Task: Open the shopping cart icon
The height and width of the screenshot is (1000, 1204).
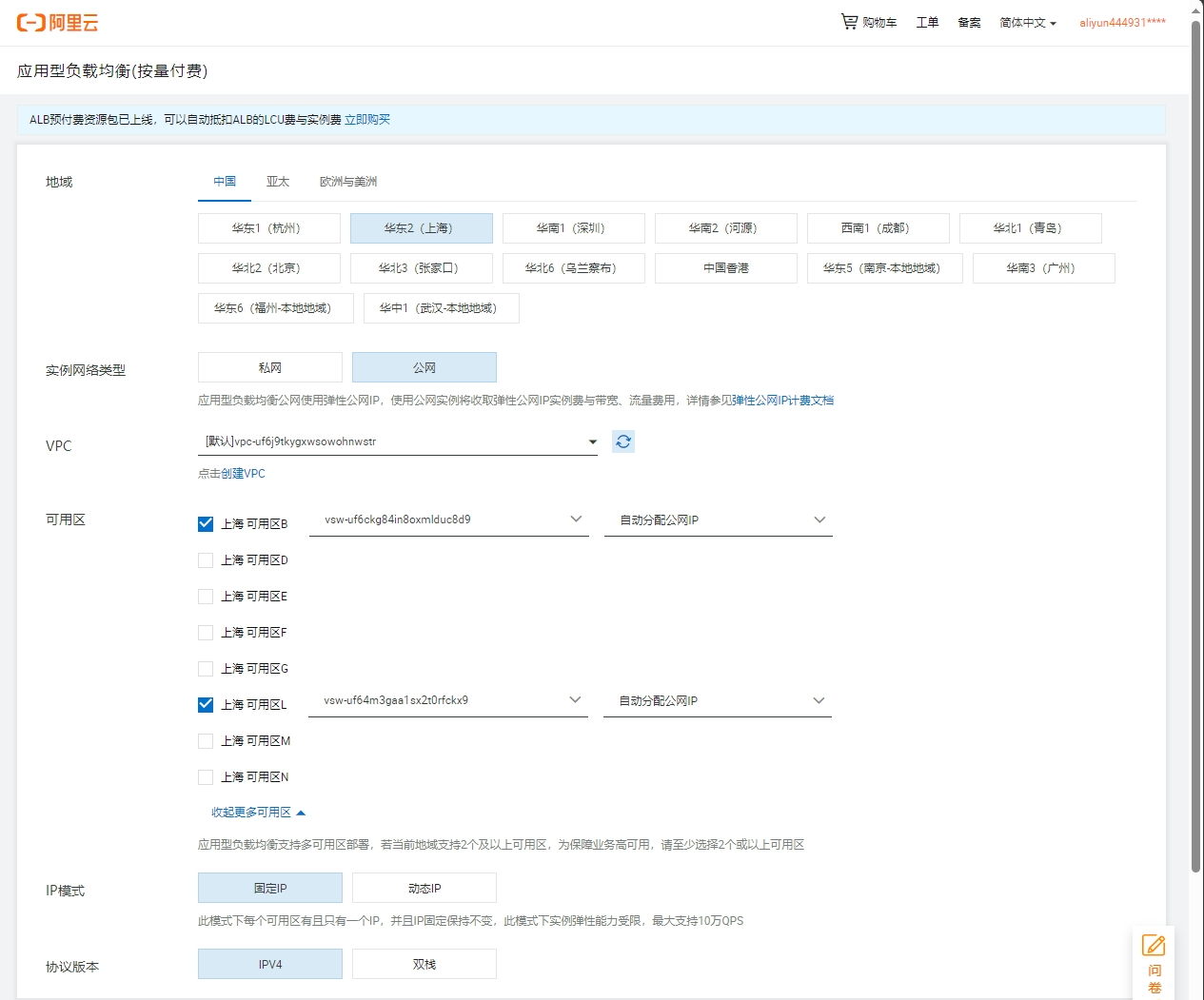Action: pyautogui.click(x=849, y=21)
